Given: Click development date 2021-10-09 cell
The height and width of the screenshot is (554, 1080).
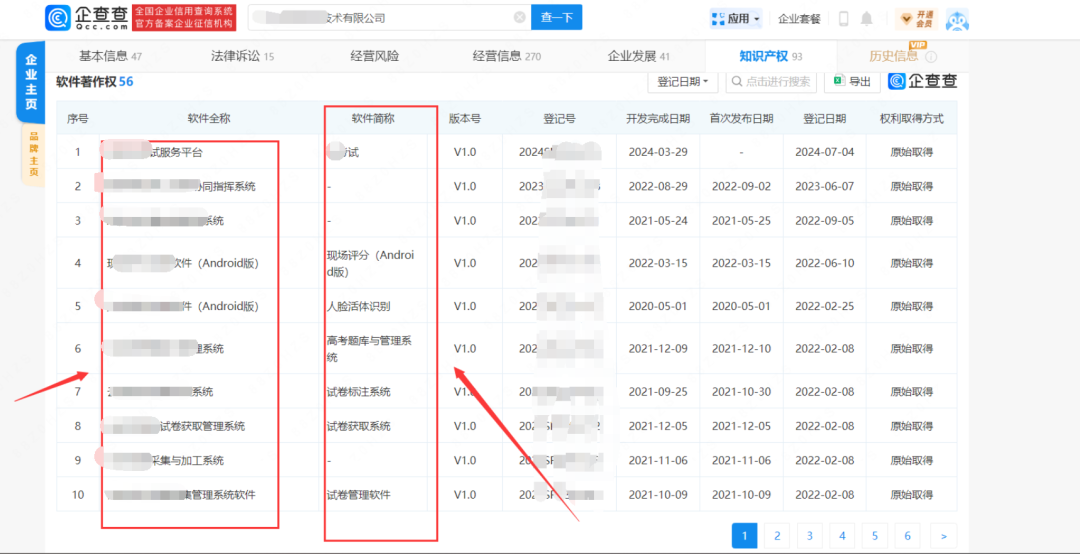Looking at the screenshot, I should click(x=658, y=495).
